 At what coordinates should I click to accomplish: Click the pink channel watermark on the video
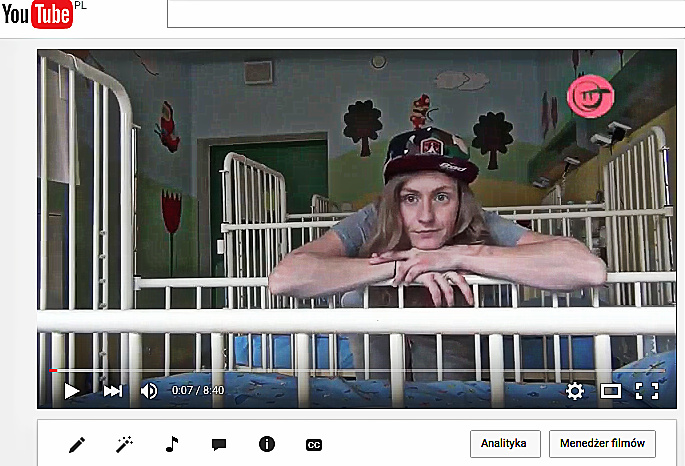coord(590,95)
